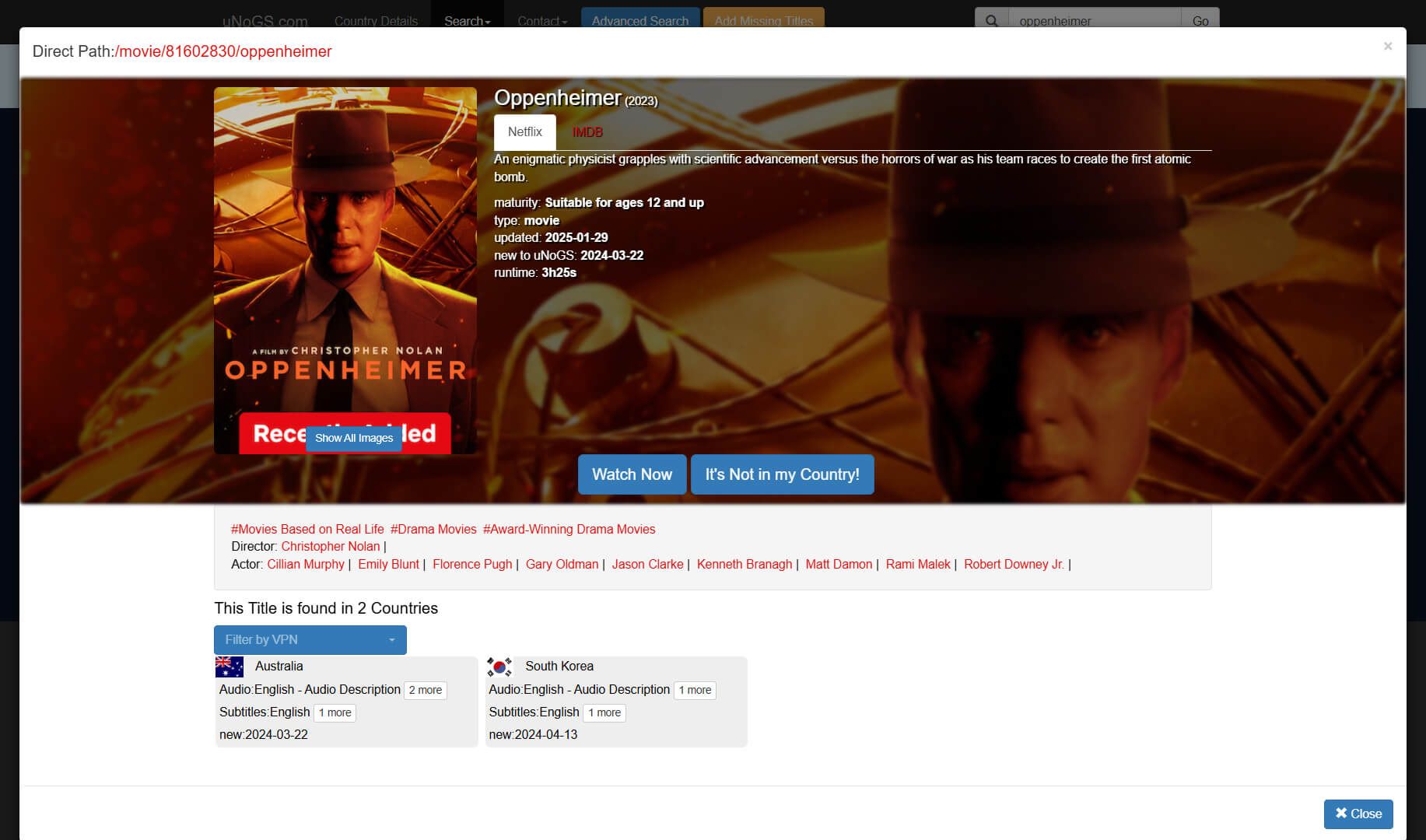1426x840 pixels.
Task: Click 'Suitable for ages 12 and up' text
Action: click(x=624, y=202)
